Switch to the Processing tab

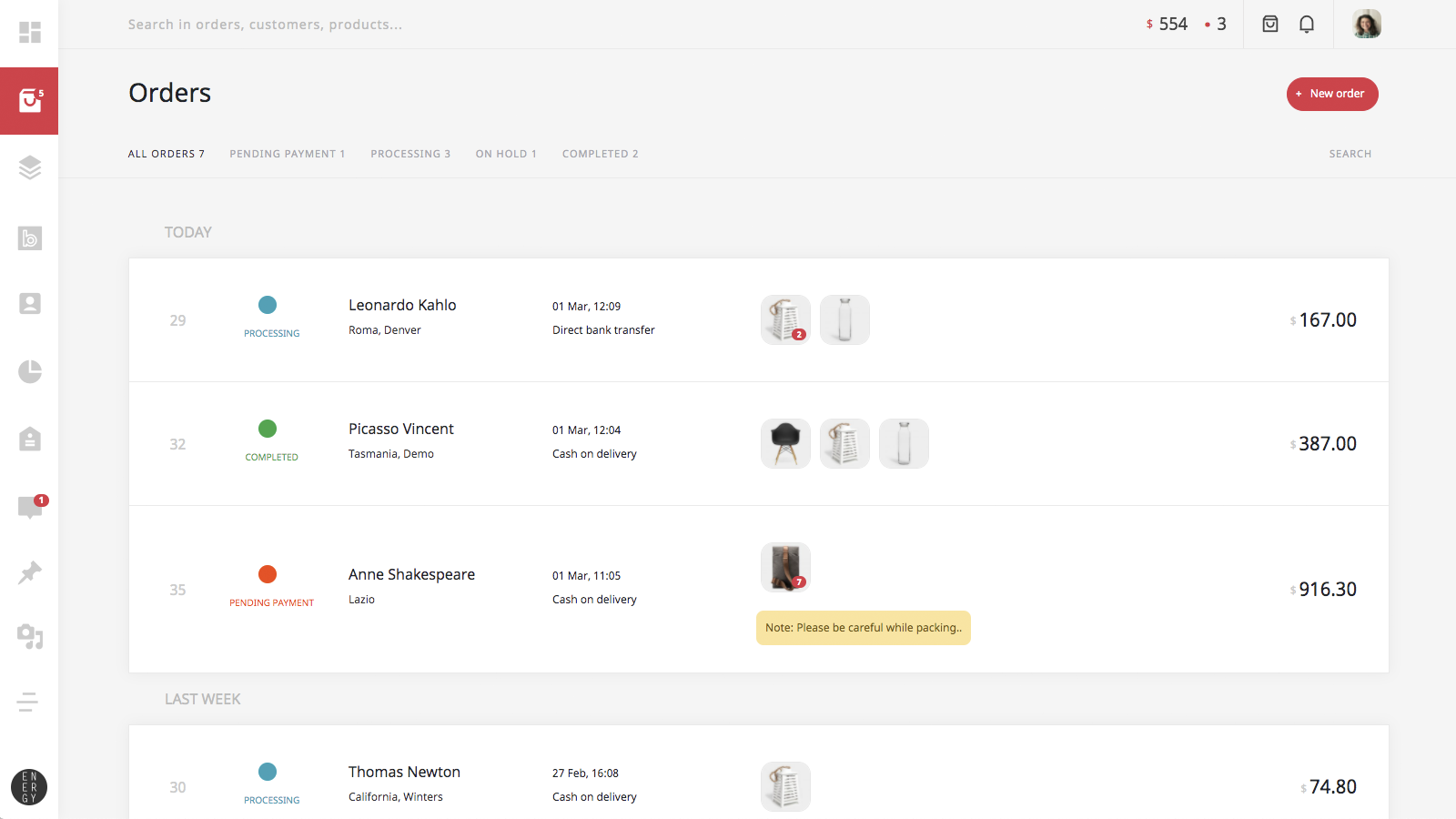(x=410, y=154)
